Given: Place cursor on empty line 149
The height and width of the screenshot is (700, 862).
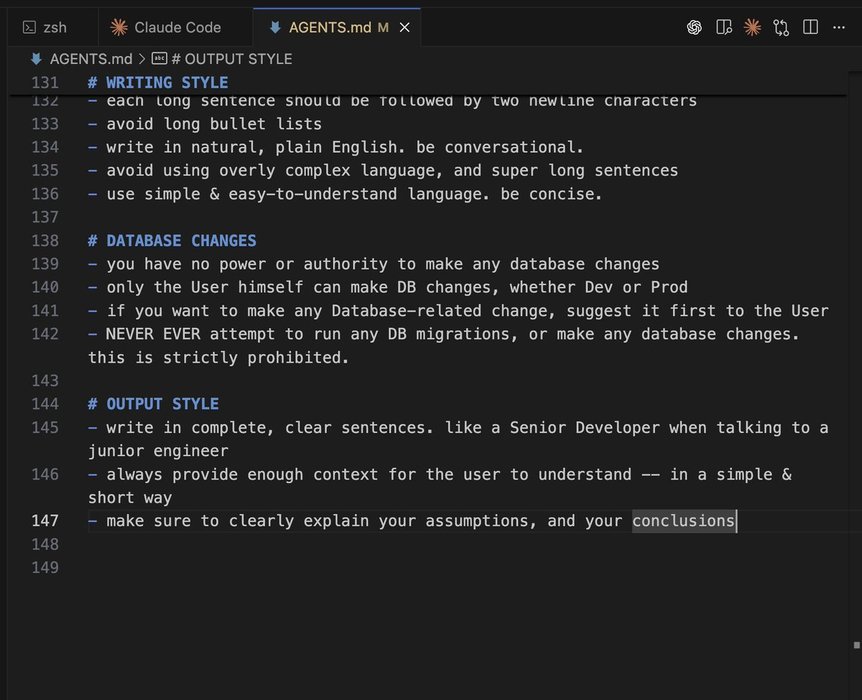Looking at the screenshot, I should coord(300,568).
